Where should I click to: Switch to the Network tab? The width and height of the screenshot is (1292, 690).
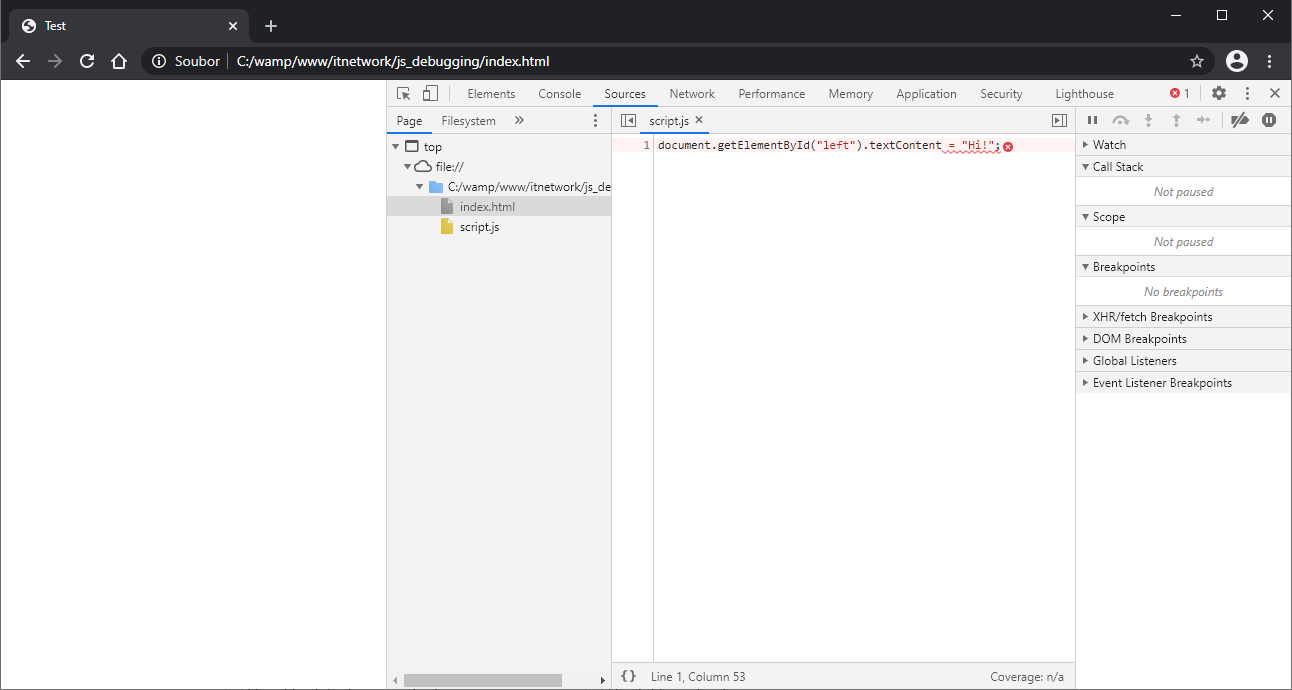point(692,94)
